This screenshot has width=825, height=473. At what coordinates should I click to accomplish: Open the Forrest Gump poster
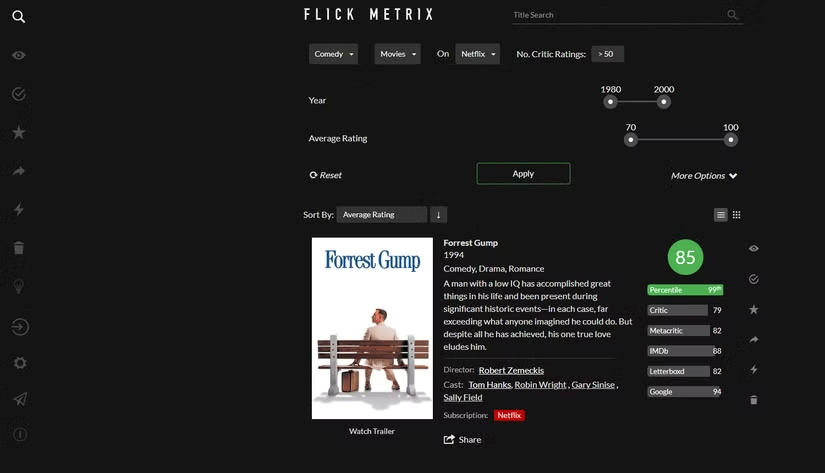[373, 328]
